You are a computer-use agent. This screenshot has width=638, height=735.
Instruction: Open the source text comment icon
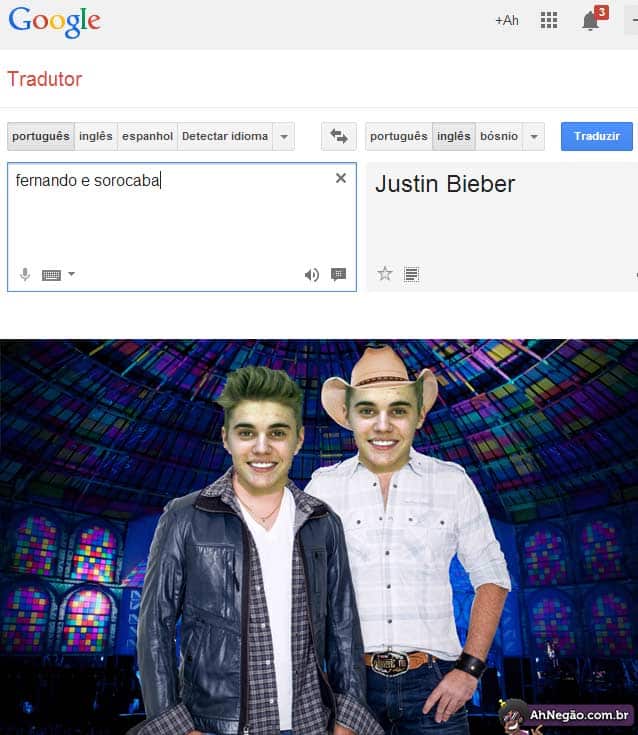tap(338, 274)
